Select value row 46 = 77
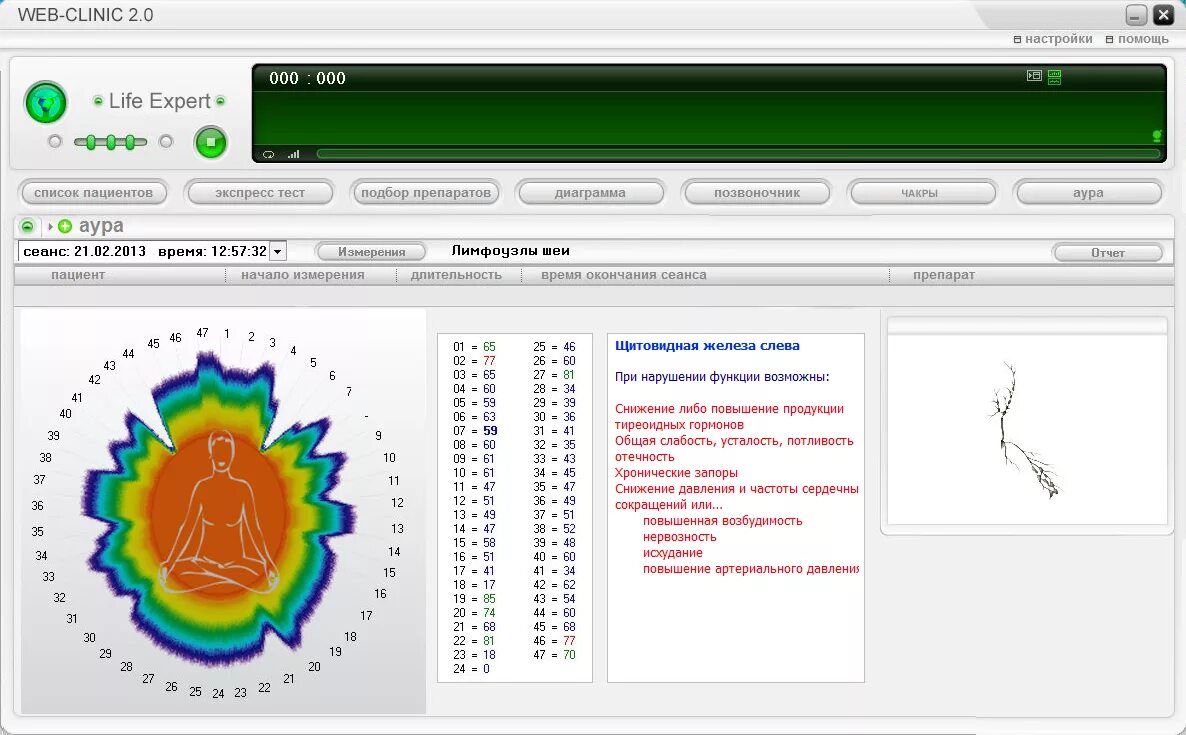The height and width of the screenshot is (735, 1186). pos(554,640)
